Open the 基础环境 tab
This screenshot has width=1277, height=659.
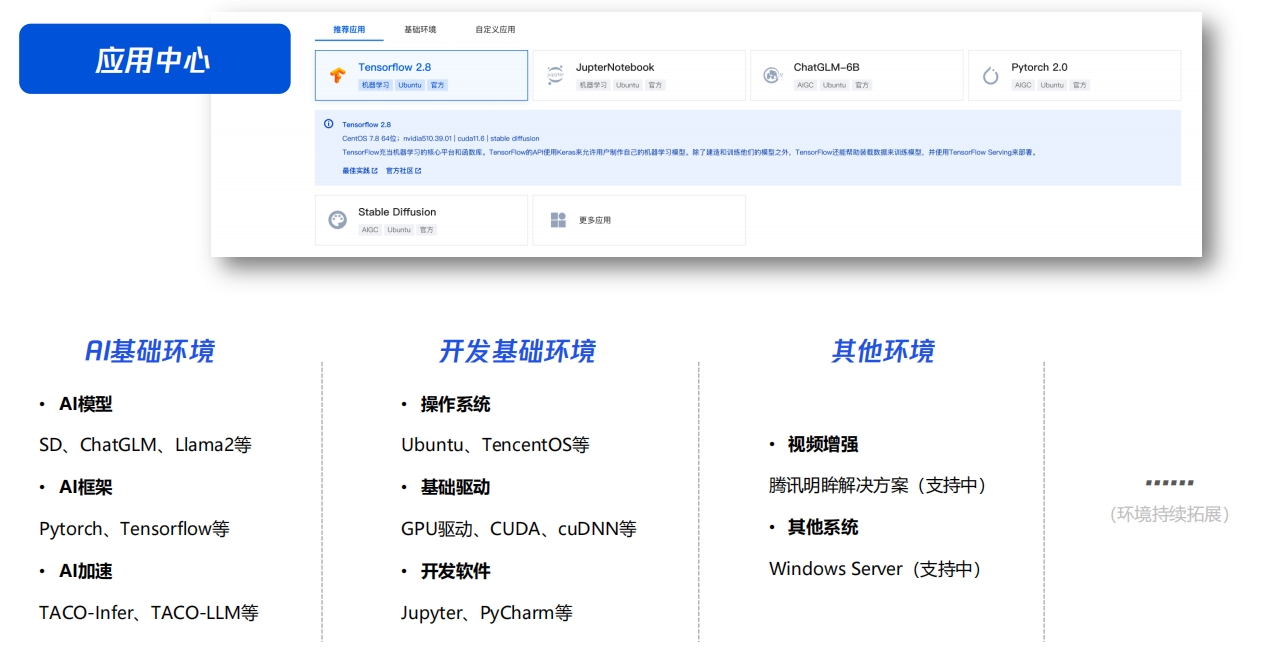[x=420, y=30]
